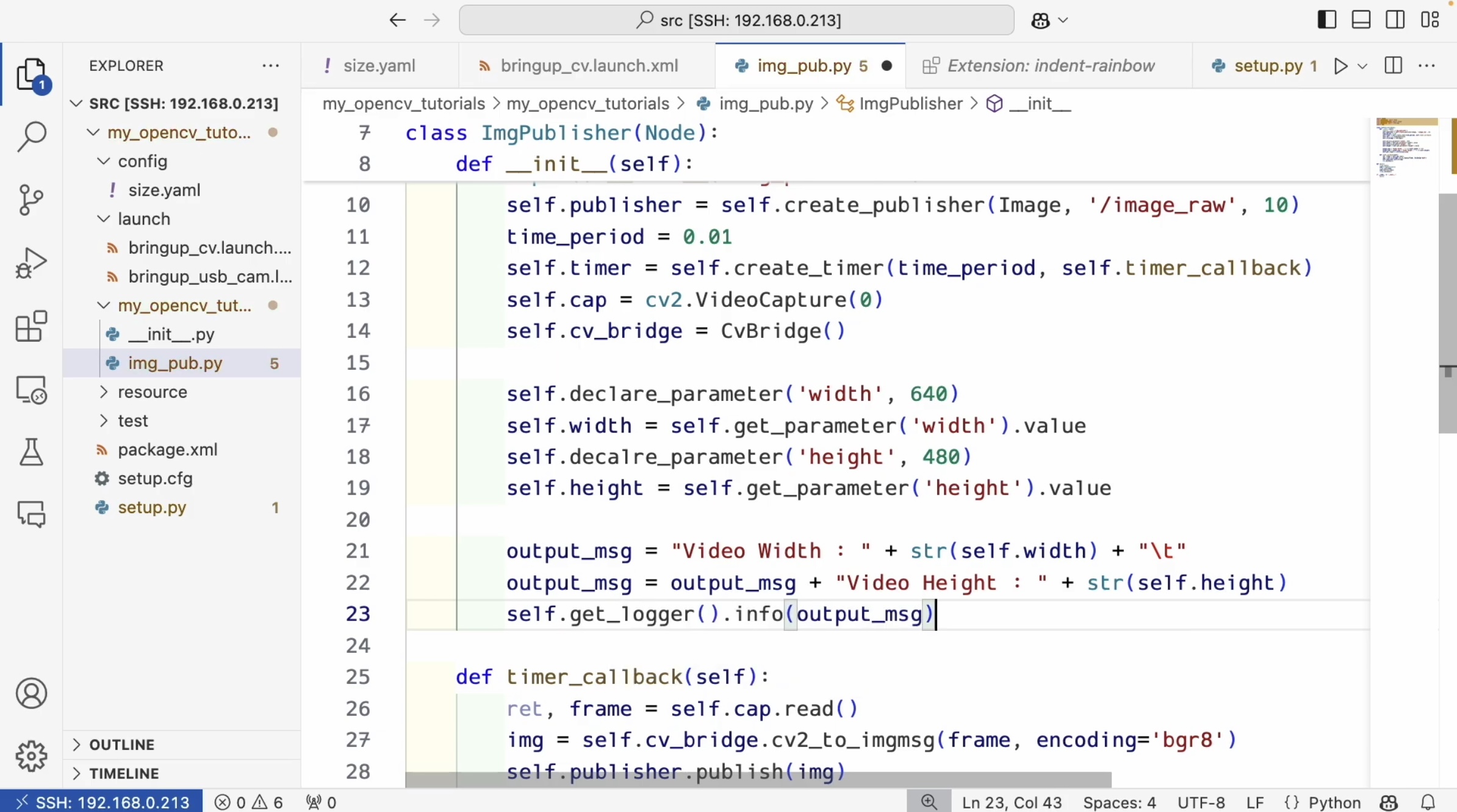The width and height of the screenshot is (1457, 812).
Task: Open the Manage gear settings menu
Action: coord(31,756)
